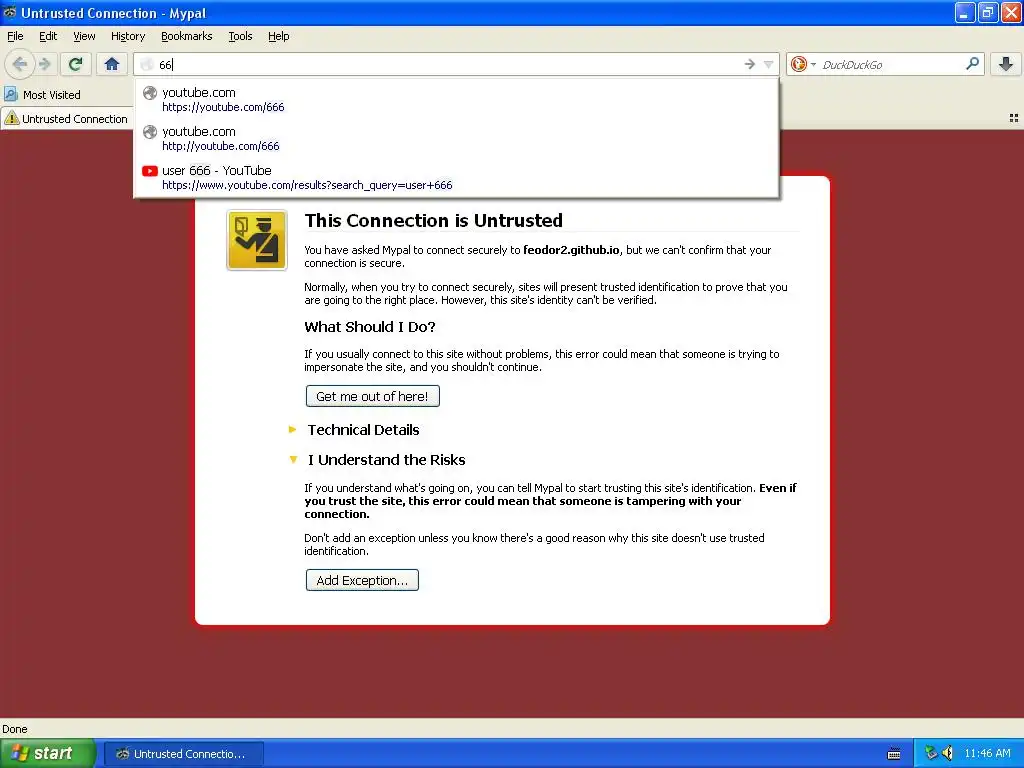Click the Done status bar text

[14, 729]
